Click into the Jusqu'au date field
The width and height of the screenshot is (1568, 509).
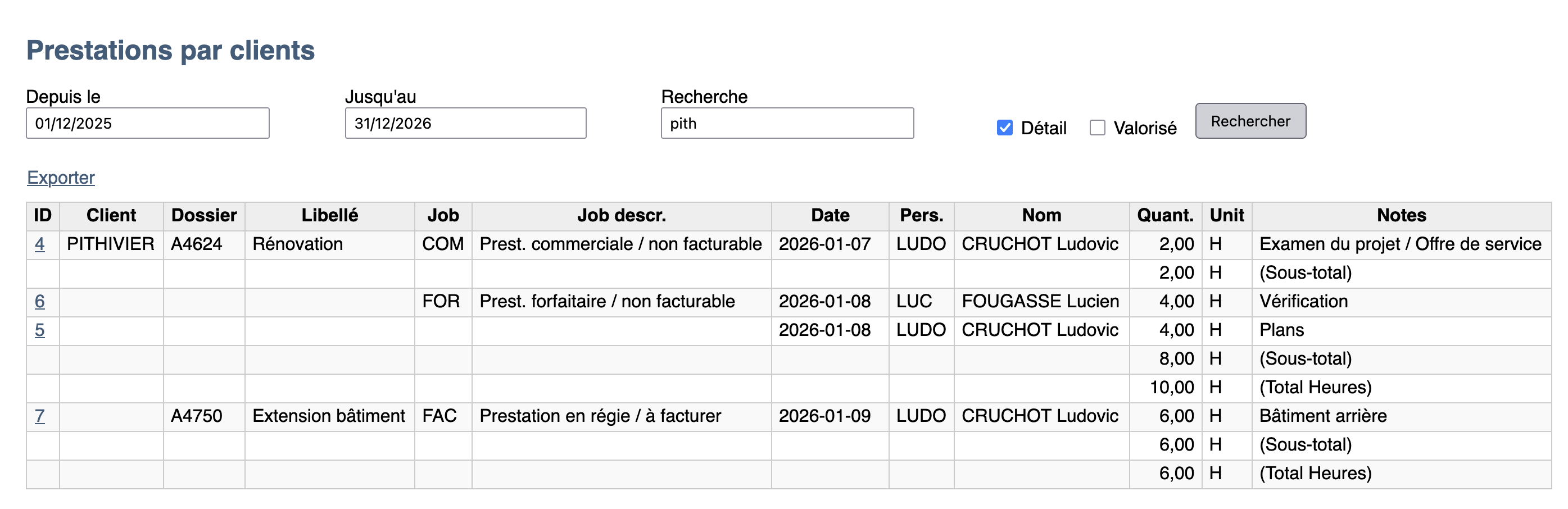465,124
